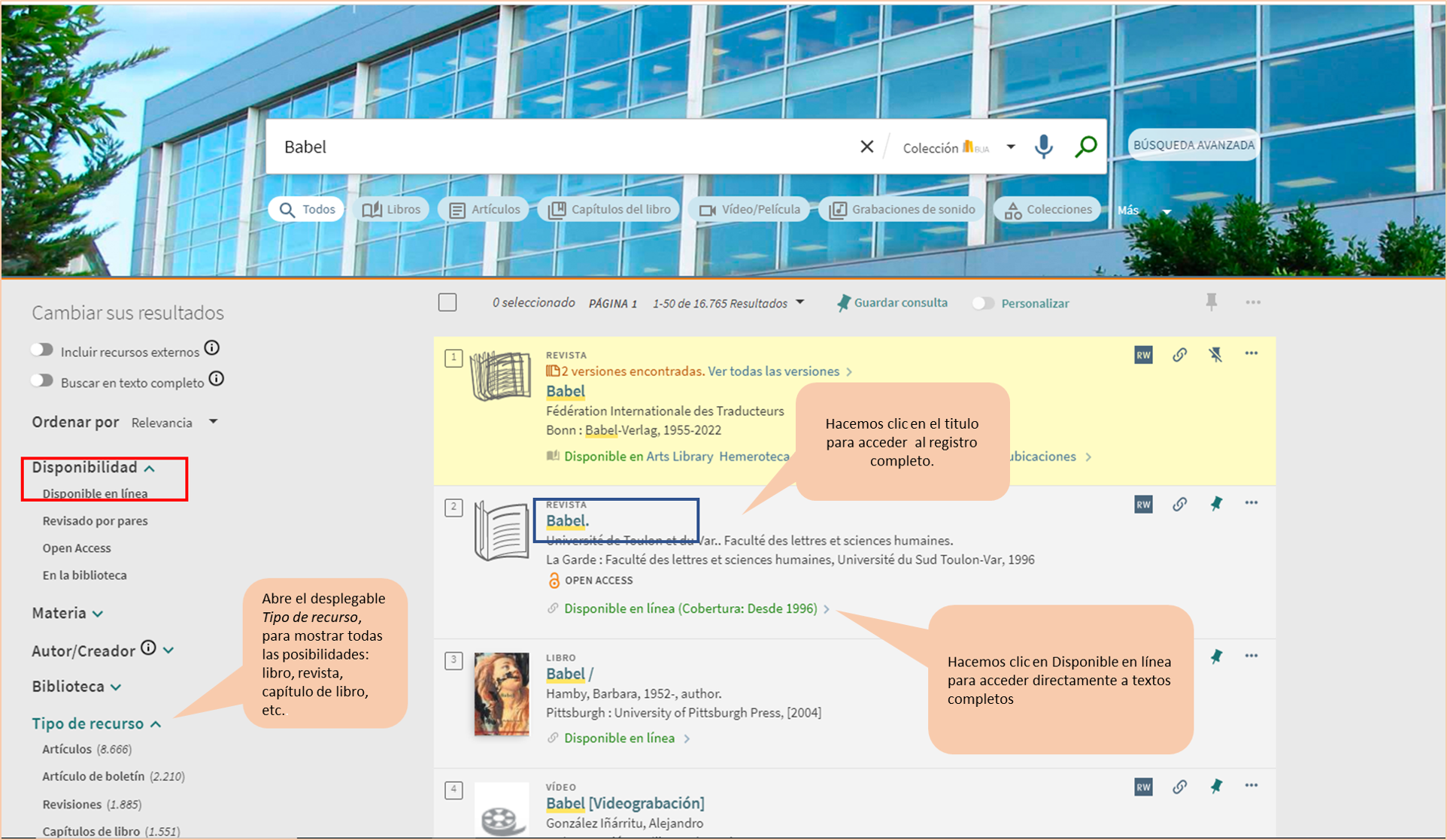Click the Babel book cover thumbnail
1447x840 pixels.
(x=501, y=693)
